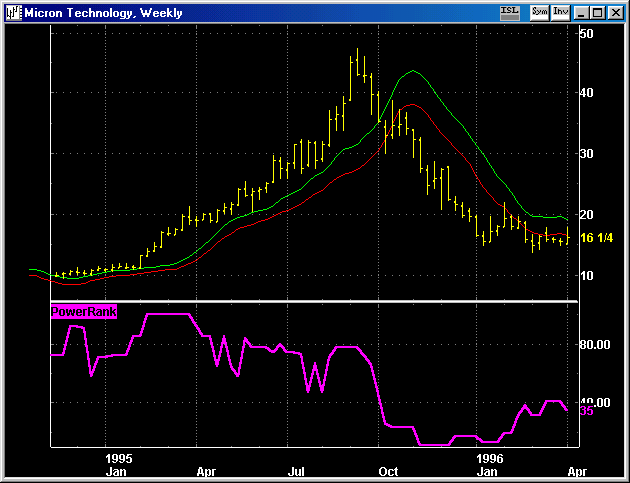This screenshot has height=483, width=630.
Task: Click the highest yellow price bar near 46
Action: pyautogui.click(x=357, y=61)
